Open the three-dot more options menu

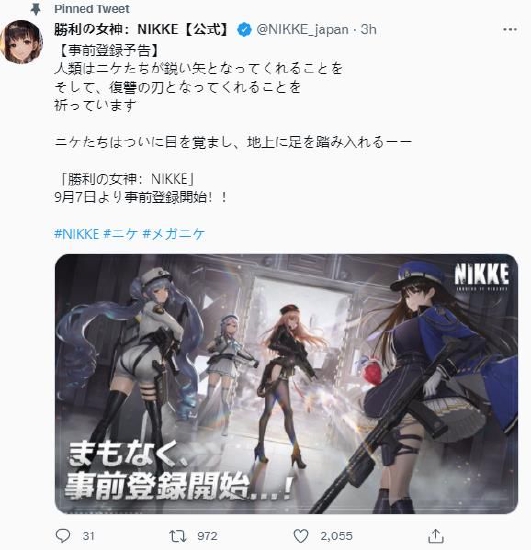(510, 29)
